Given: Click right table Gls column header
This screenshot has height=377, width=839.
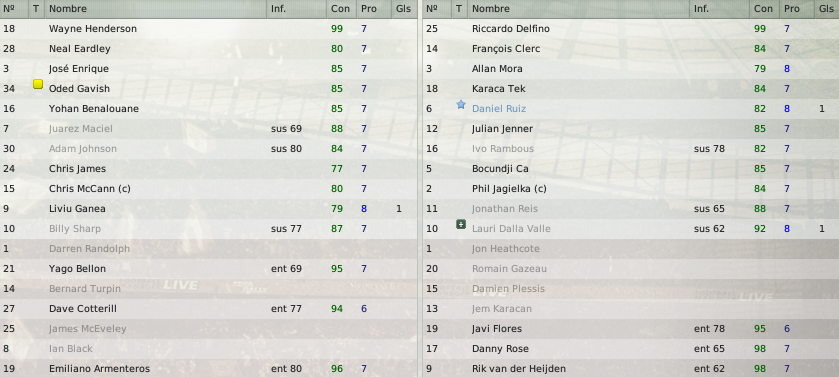Looking at the screenshot, I should (826, 9).
